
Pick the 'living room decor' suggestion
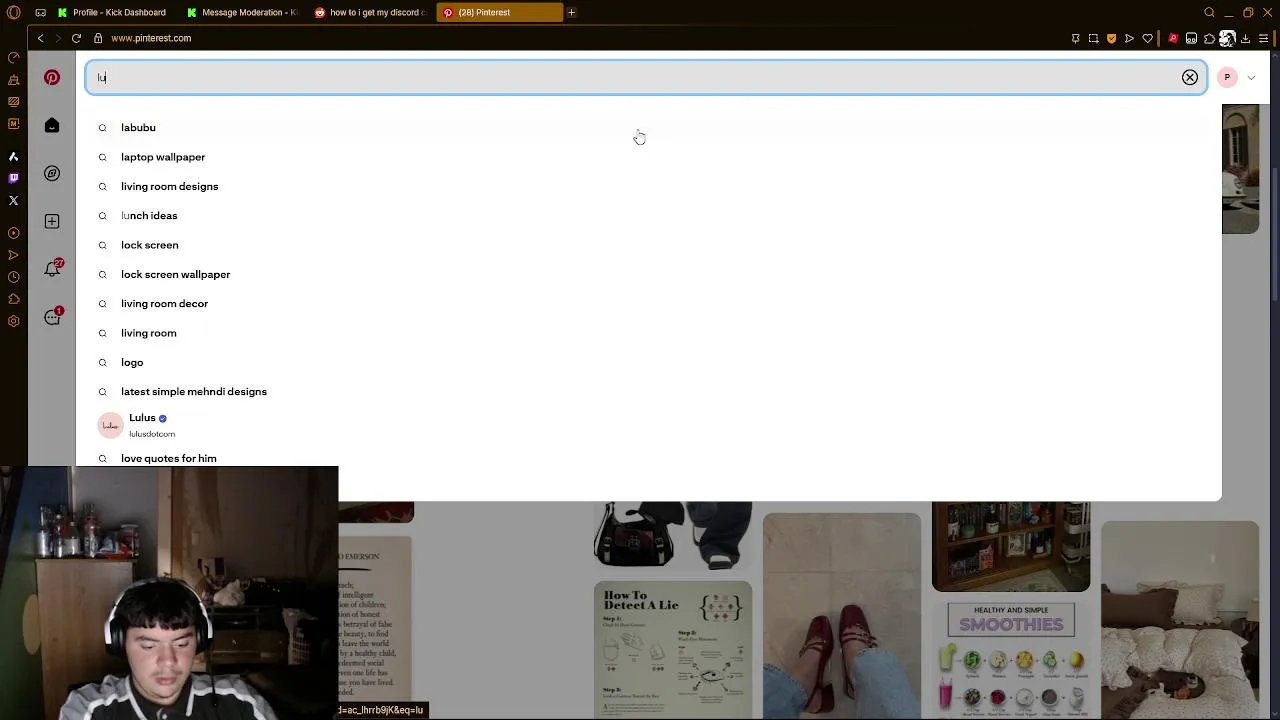(164, 304)
